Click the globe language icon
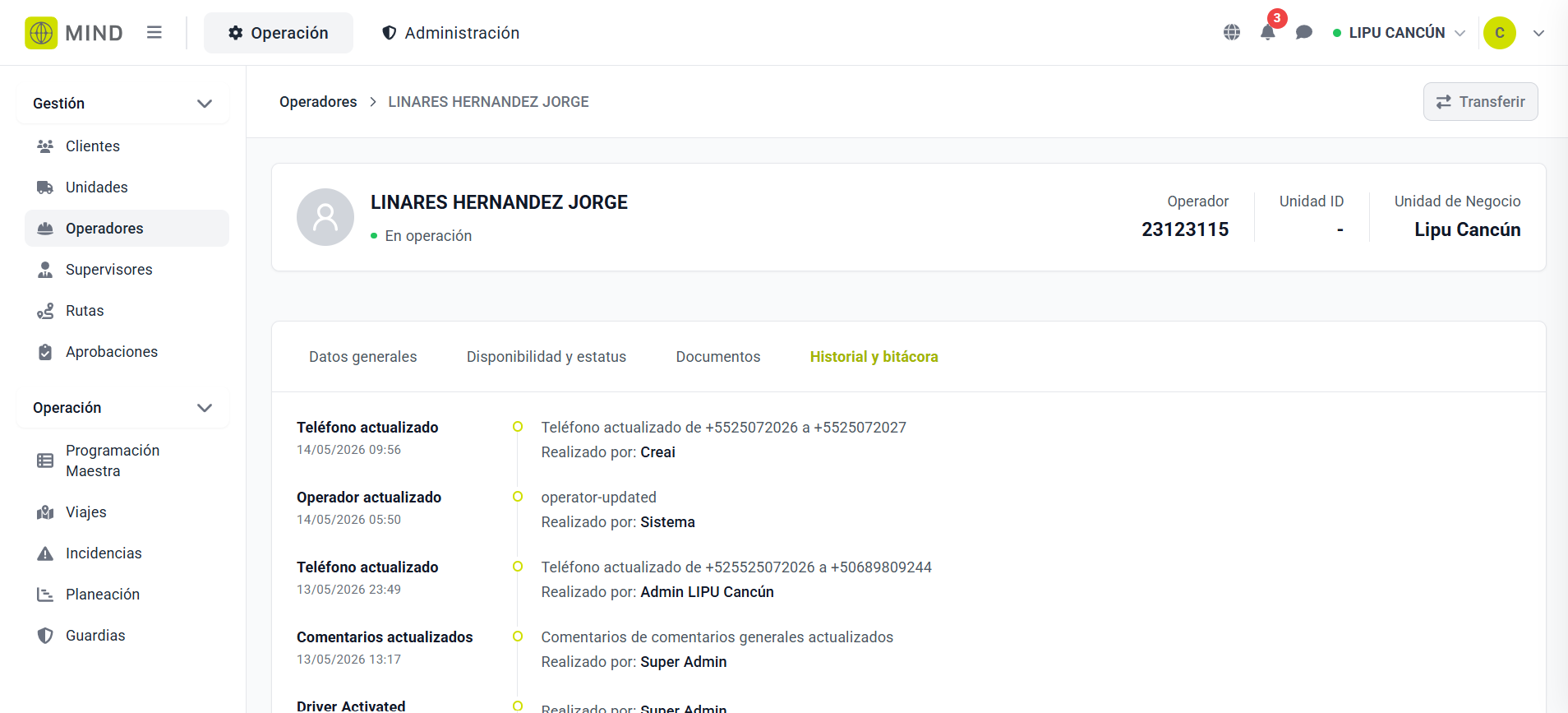 pos(1232,33)
